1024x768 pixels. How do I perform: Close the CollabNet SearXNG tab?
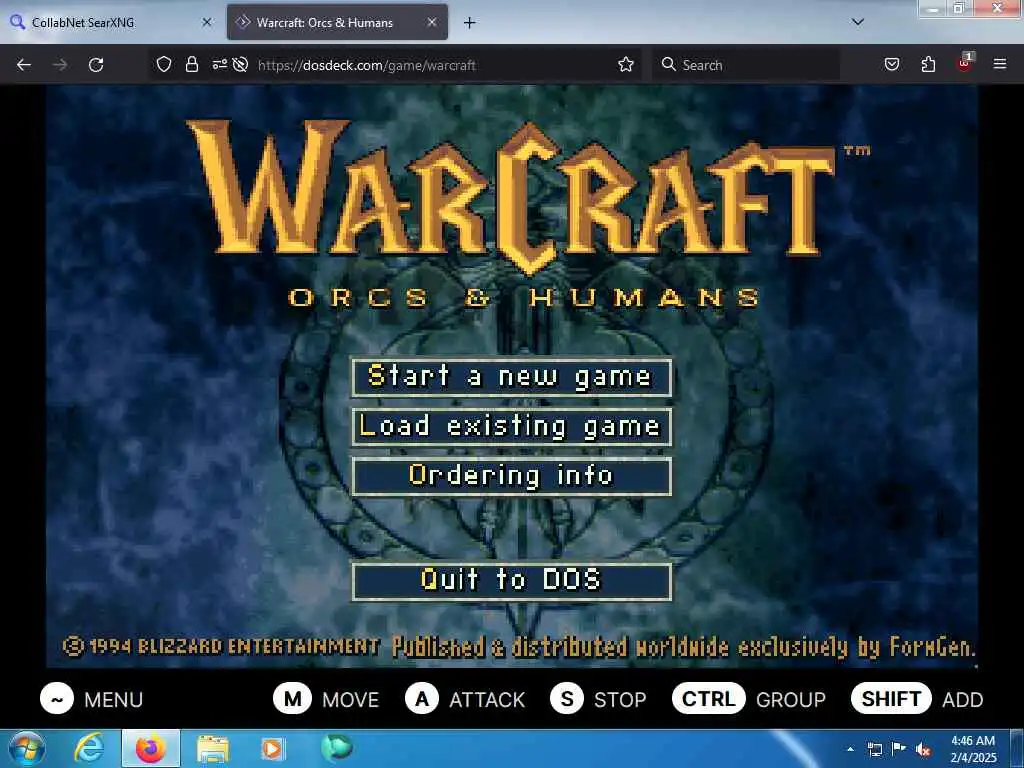207,22
